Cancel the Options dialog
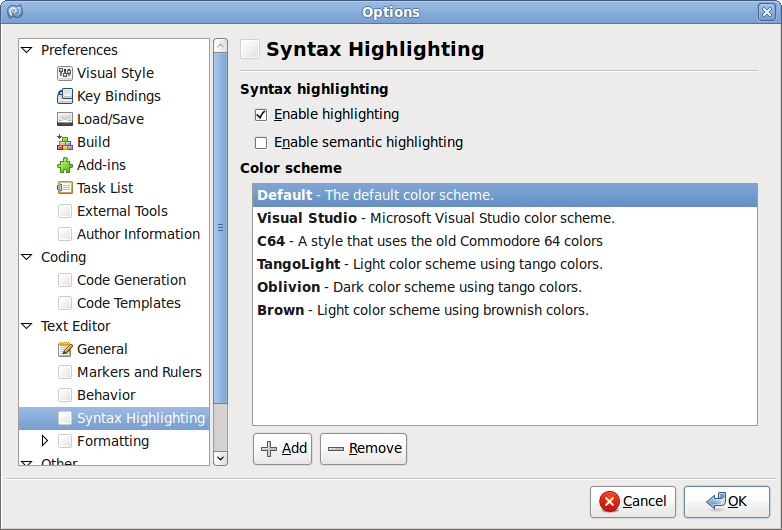Image resolution: width=782 pixels, height=530 pixels. (x=632, y=502)
